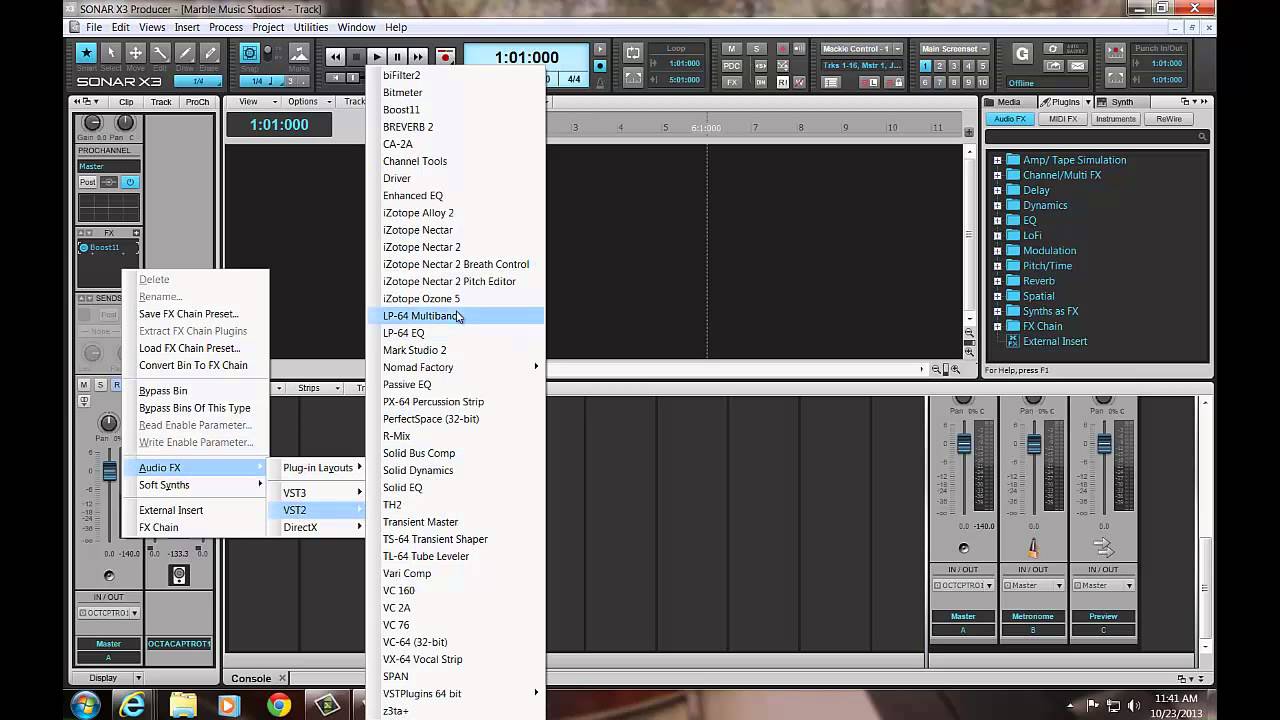1280x720 pixels.
Task: Toggle global Mute M button
Action: click(732, 49)
